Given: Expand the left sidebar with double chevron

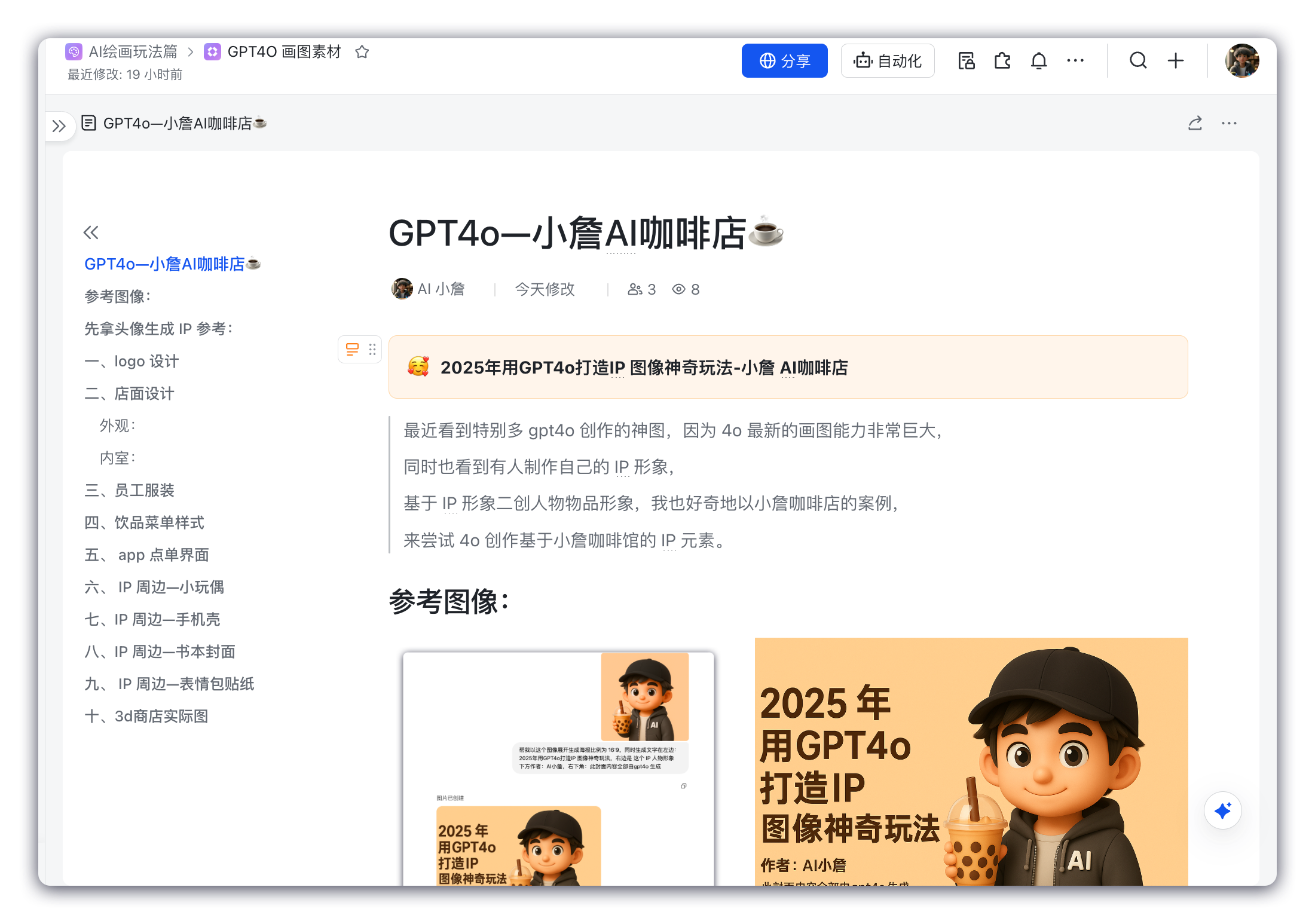Looking at the screenshot, I should (x=59, y=126).
